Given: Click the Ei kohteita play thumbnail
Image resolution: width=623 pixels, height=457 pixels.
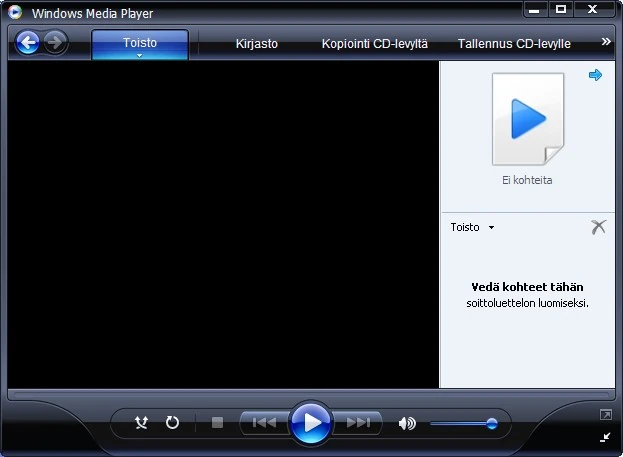Looking at the screenshot, I should [x=528, y=119].
